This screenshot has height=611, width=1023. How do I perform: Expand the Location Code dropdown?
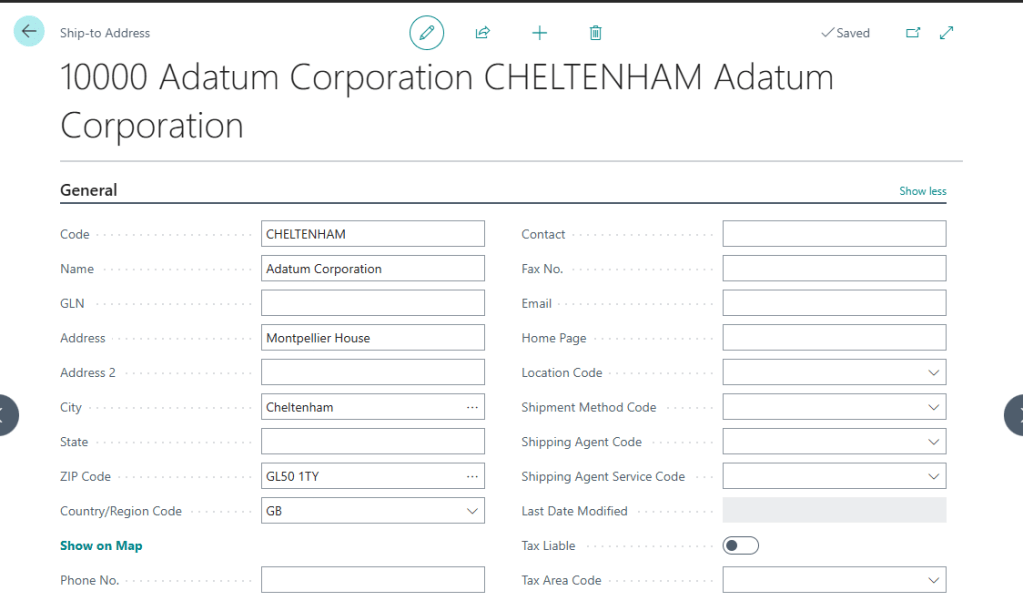point(933,373)
